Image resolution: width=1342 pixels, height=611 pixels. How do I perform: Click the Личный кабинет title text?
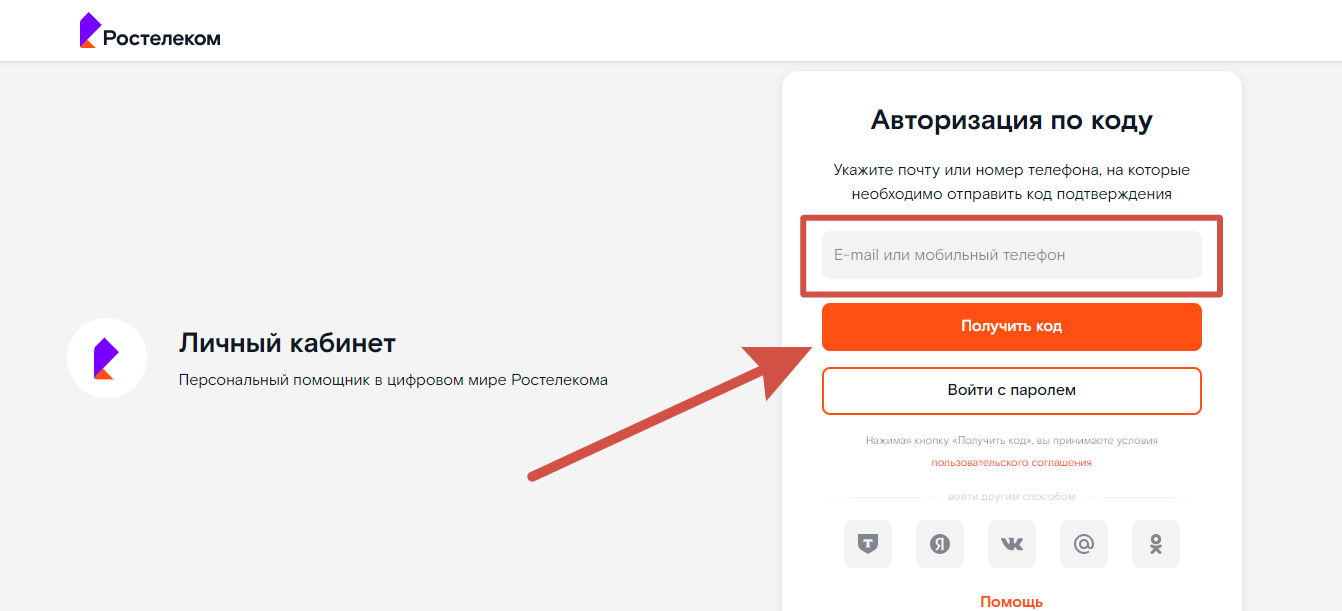click(x=287, y=344)
